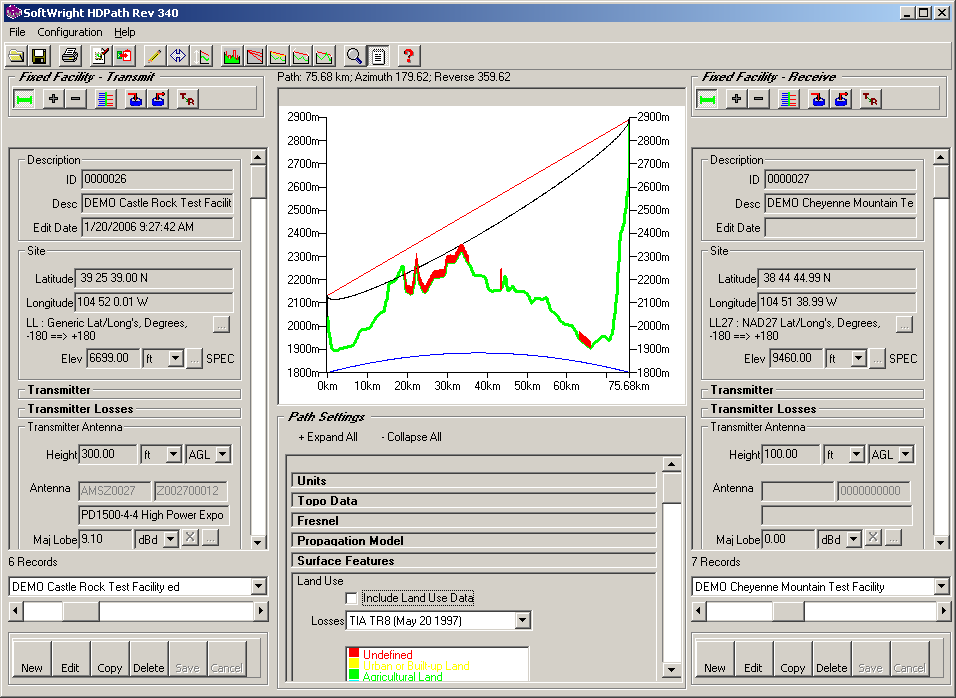Open the DEMO Cheyenne Mountain facility record dropdown
Image resolution: width=956 pixels, height=698 pixels.
click(941, 586)
